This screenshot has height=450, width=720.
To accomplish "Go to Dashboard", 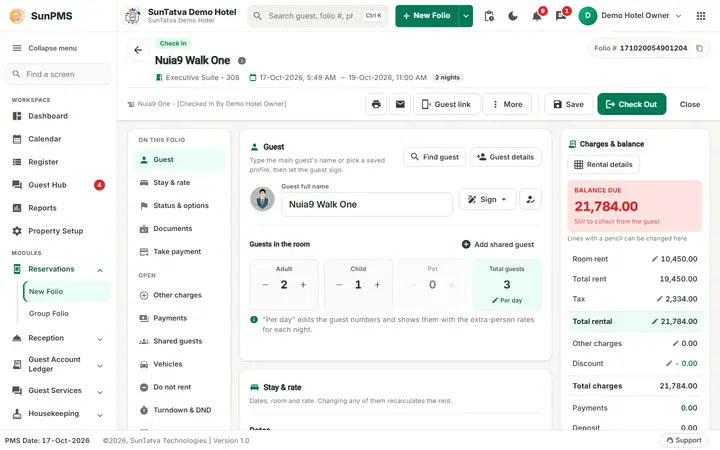I will [58, 116].
